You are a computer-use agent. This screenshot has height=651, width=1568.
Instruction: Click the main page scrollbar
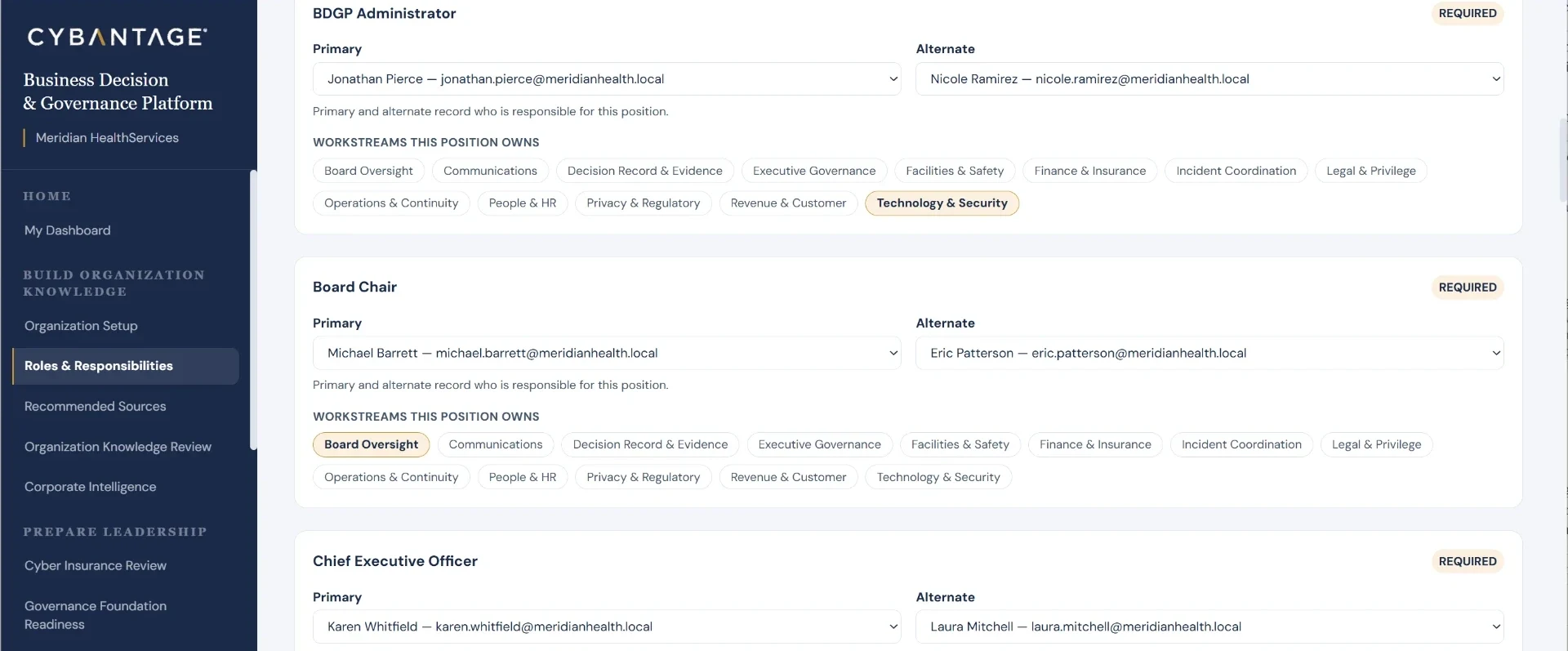pyautogui.click(x=1563, y=159)
